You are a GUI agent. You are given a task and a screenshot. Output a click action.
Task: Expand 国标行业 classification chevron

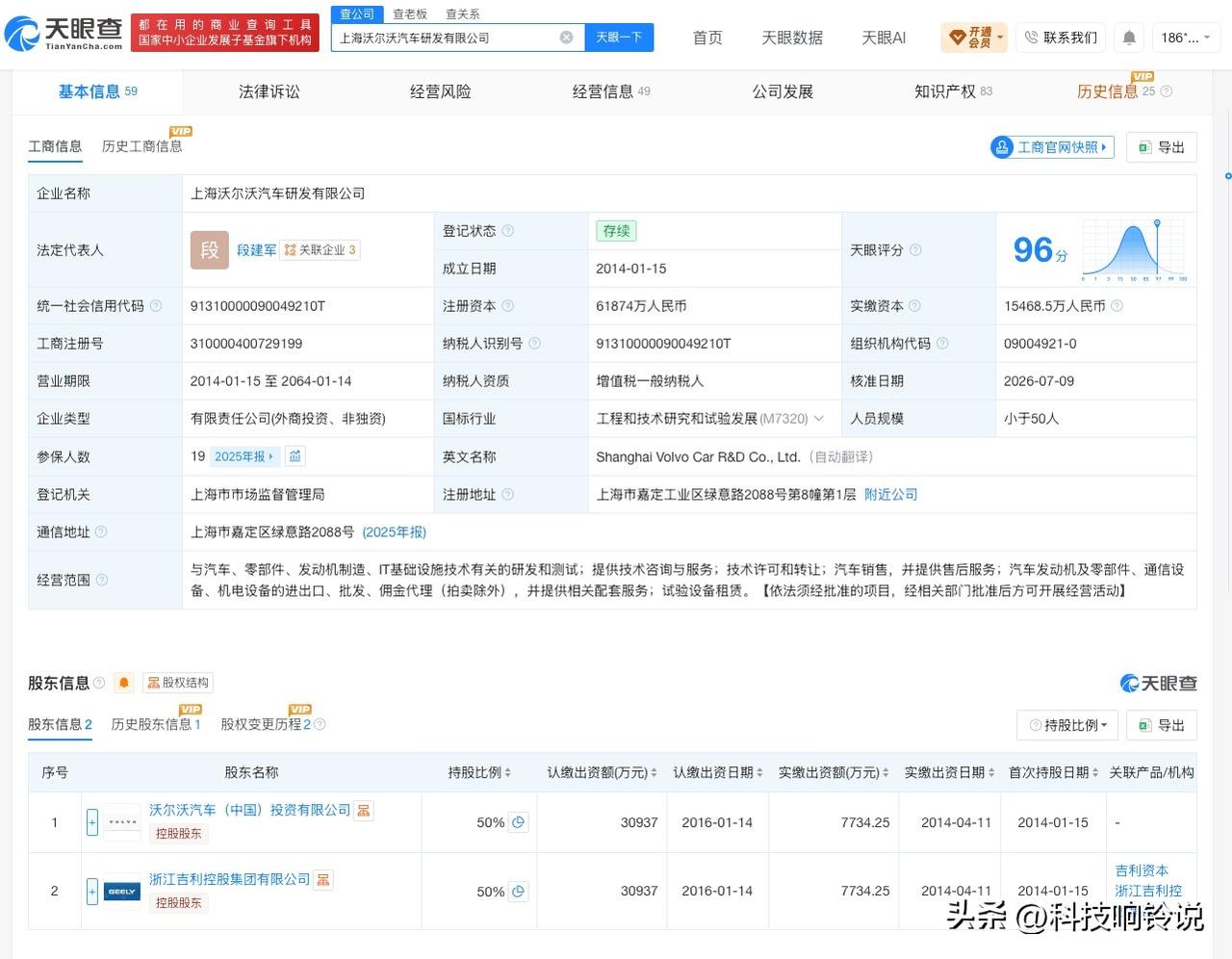(818, 419)
